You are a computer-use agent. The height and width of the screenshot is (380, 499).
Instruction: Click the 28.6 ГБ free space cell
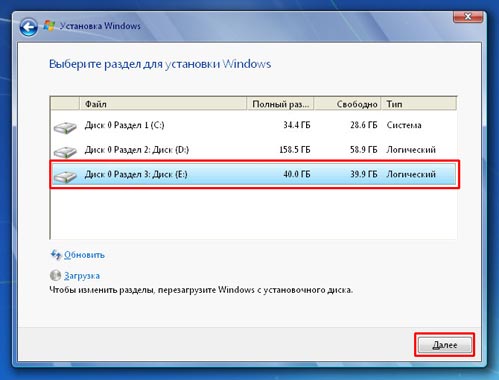[364, 125]
